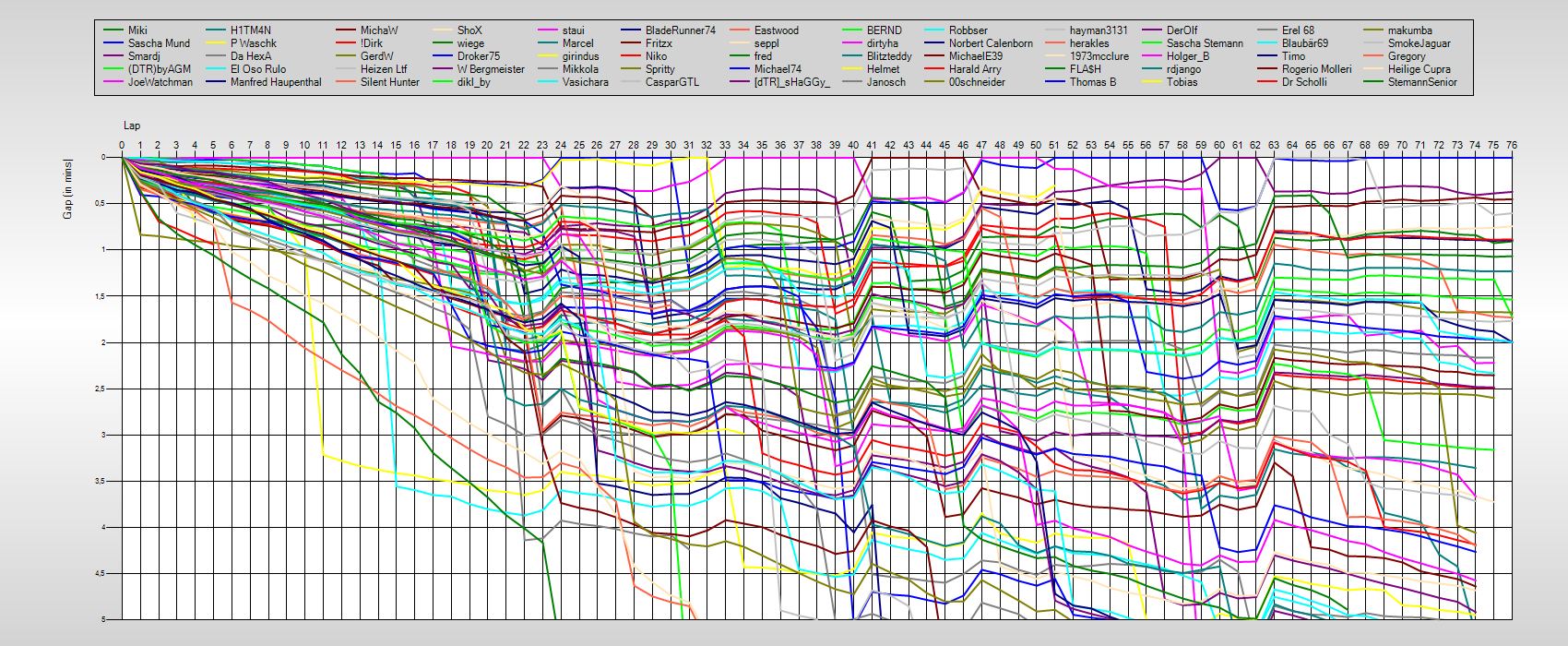Click the BERND legend label

coord(885,30)
